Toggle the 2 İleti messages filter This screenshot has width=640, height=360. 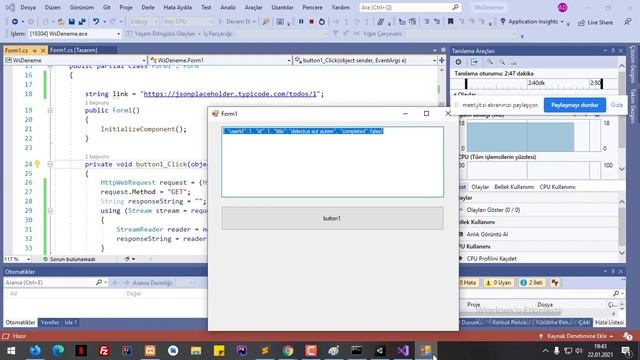[x=532, y=282]
